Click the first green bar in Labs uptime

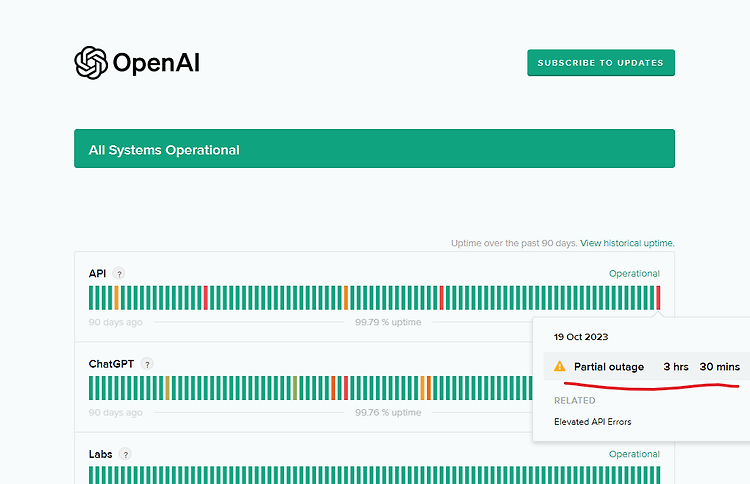pyautogui.click(x=91, y=475)
